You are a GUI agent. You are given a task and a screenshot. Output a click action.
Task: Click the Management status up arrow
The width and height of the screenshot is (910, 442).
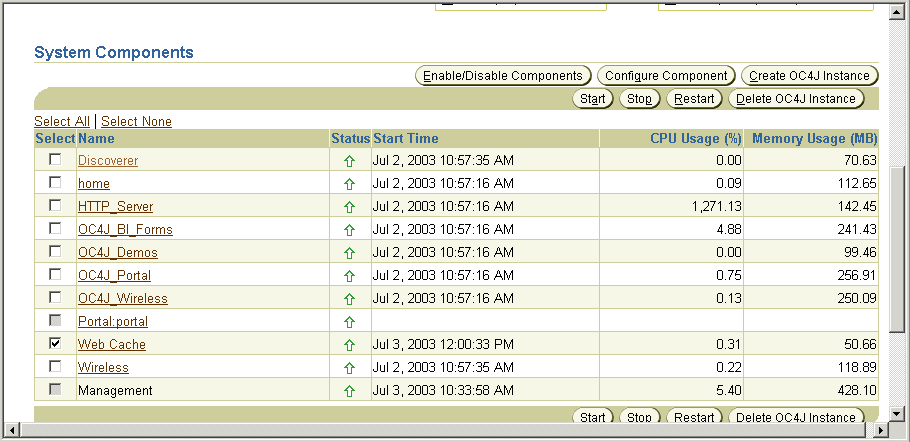(349, 392)
